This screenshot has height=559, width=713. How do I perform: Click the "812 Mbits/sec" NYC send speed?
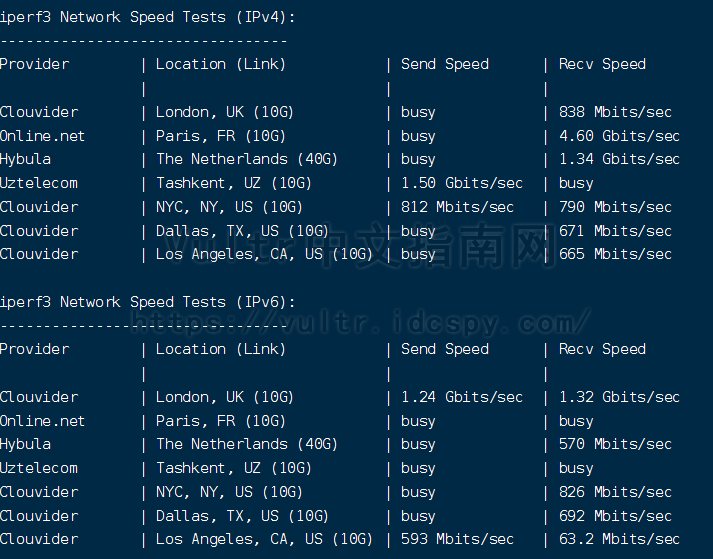point(457,207)
